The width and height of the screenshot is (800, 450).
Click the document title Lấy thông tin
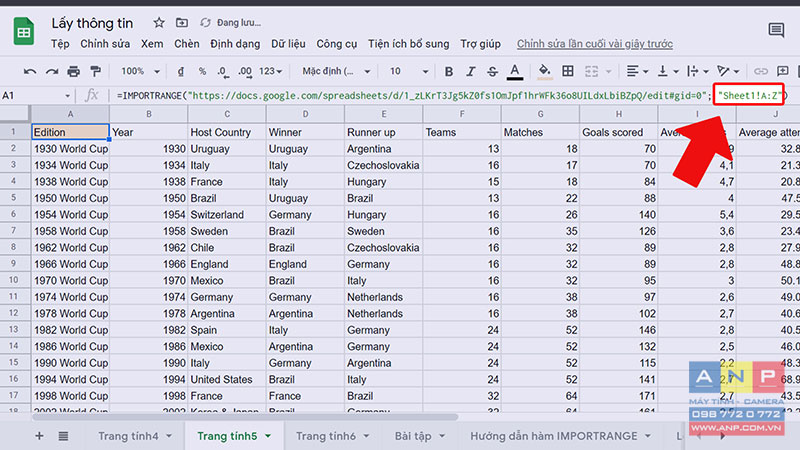[x=92, y=23]
